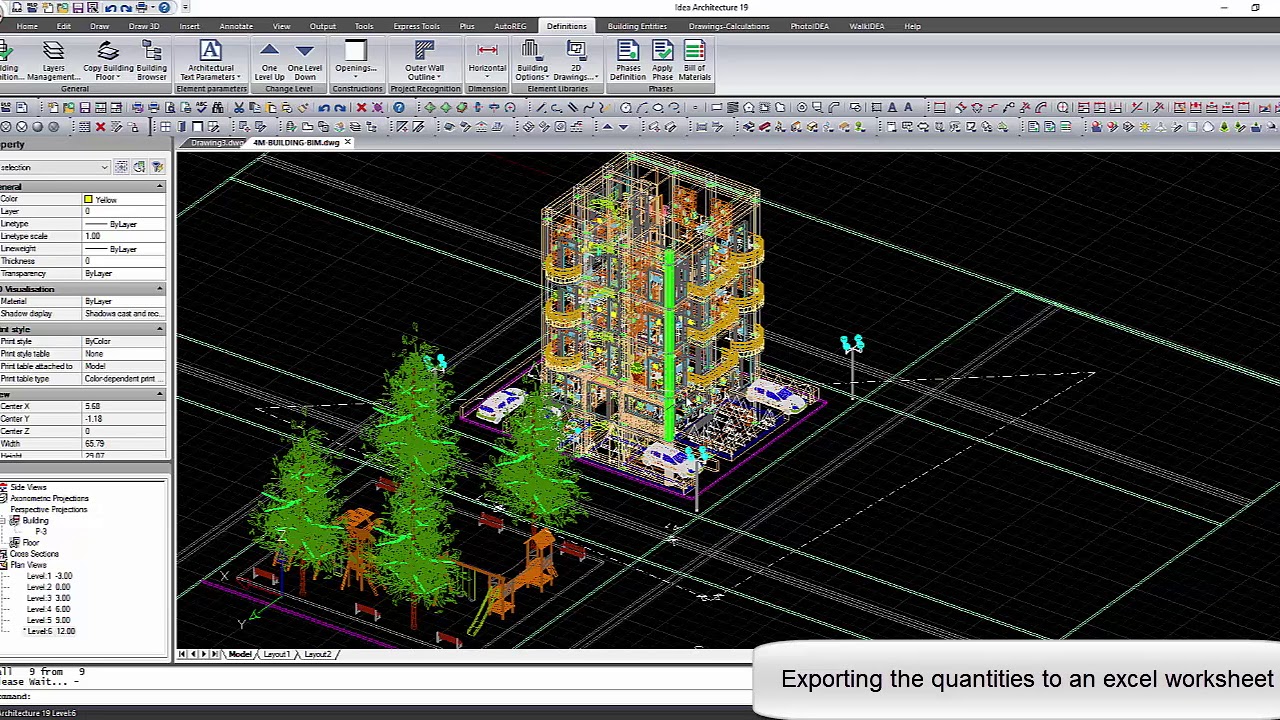Click the Help question mark icon
1280x720 pixels.
point(399,108)
